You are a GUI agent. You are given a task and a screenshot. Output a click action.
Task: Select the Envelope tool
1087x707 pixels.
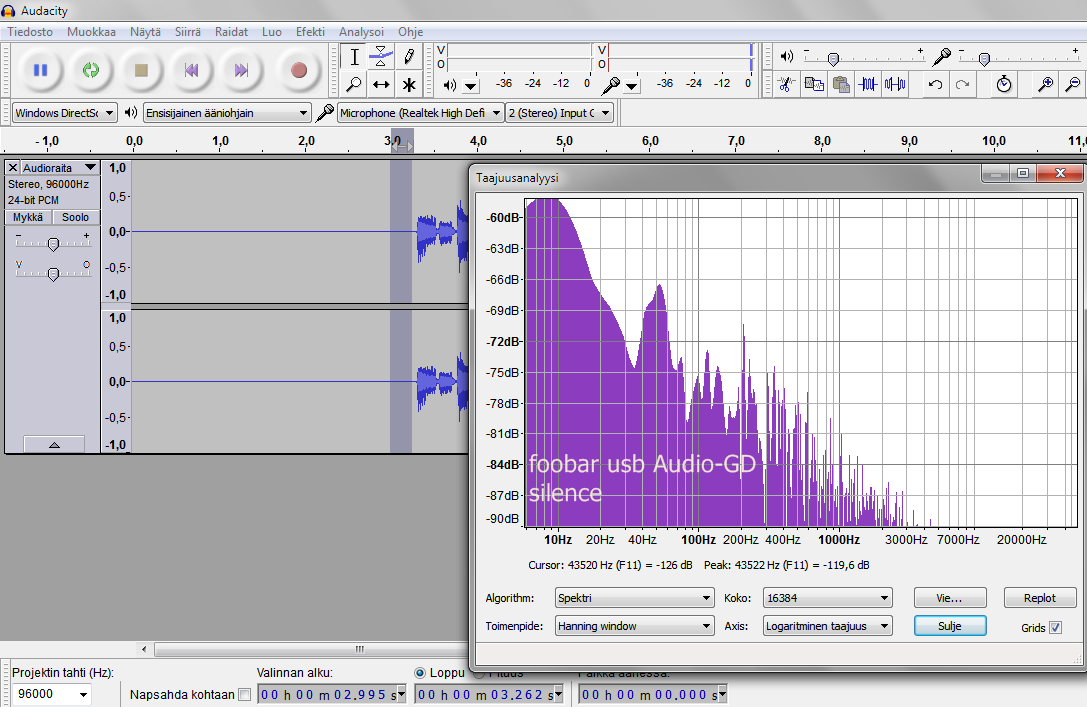click(x=381, y=57)
